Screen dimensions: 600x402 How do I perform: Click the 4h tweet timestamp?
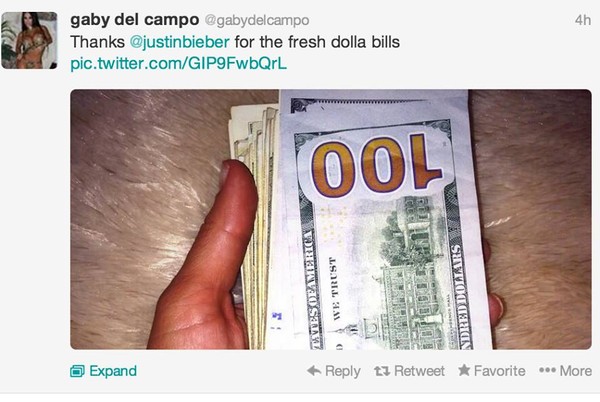[583, 20]
